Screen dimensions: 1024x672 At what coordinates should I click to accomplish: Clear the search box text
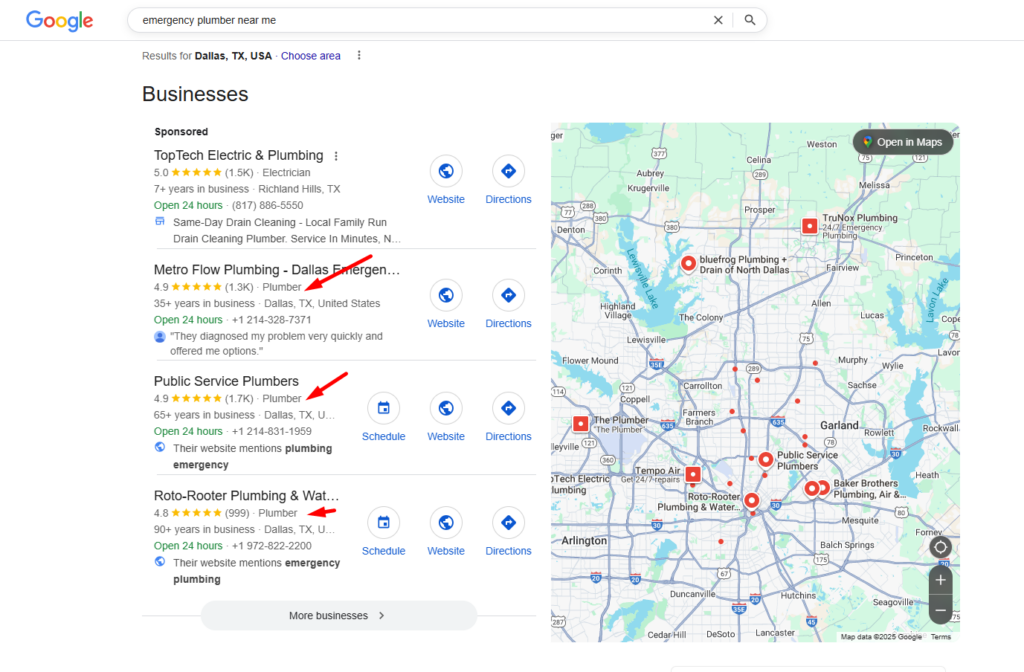(717, 20)
